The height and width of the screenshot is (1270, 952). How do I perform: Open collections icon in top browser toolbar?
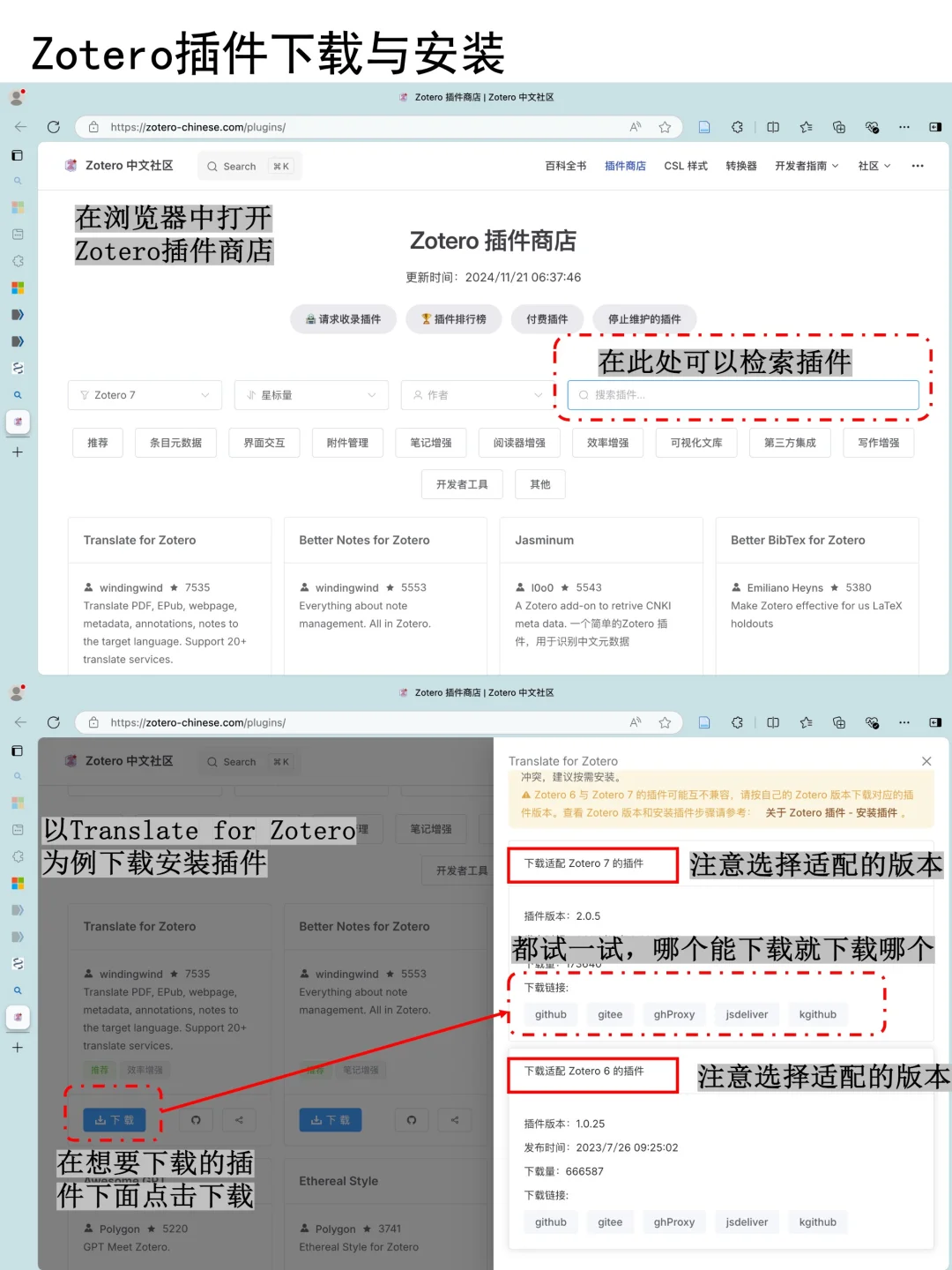839,127
